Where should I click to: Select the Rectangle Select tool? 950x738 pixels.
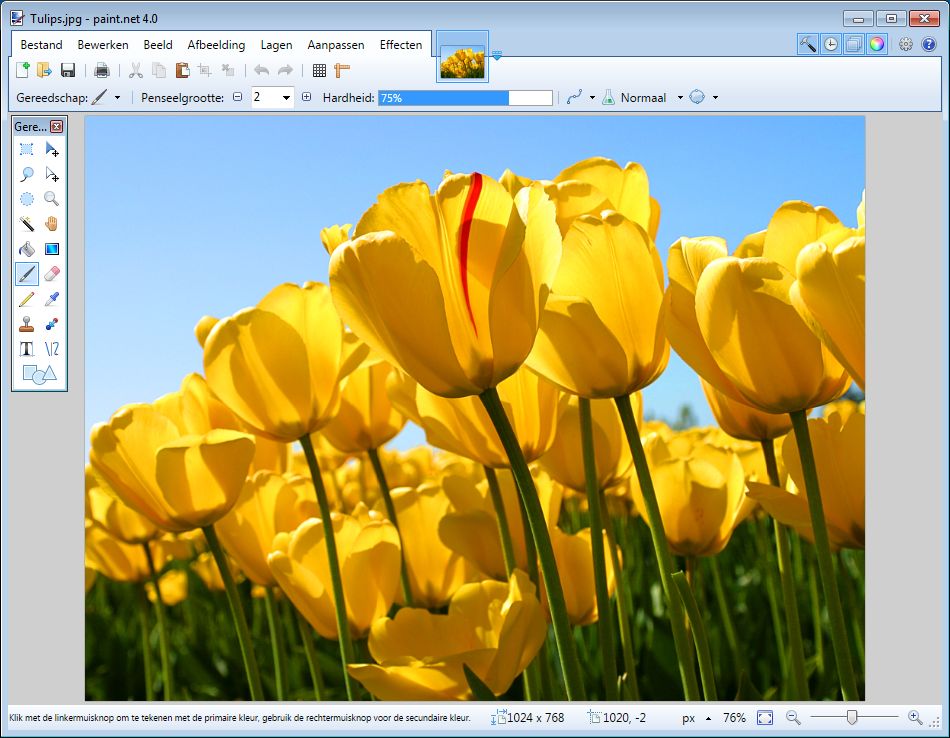(x=27, y=149)
